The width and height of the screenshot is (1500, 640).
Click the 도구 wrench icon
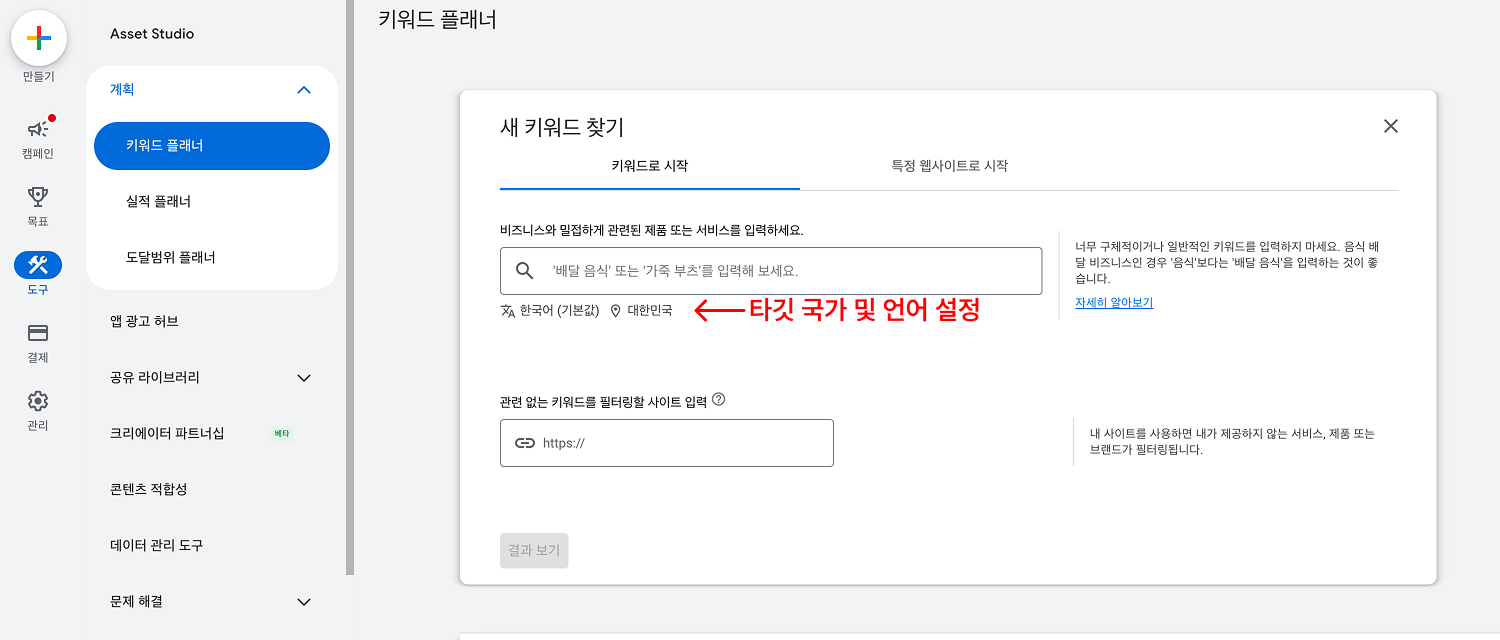coord(38,262)
